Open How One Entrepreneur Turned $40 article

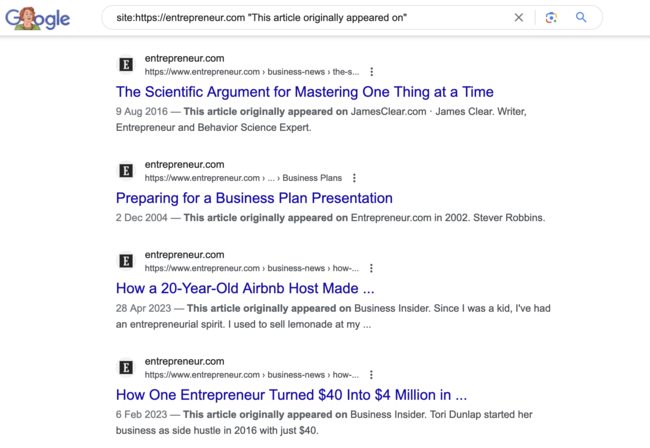291,395
